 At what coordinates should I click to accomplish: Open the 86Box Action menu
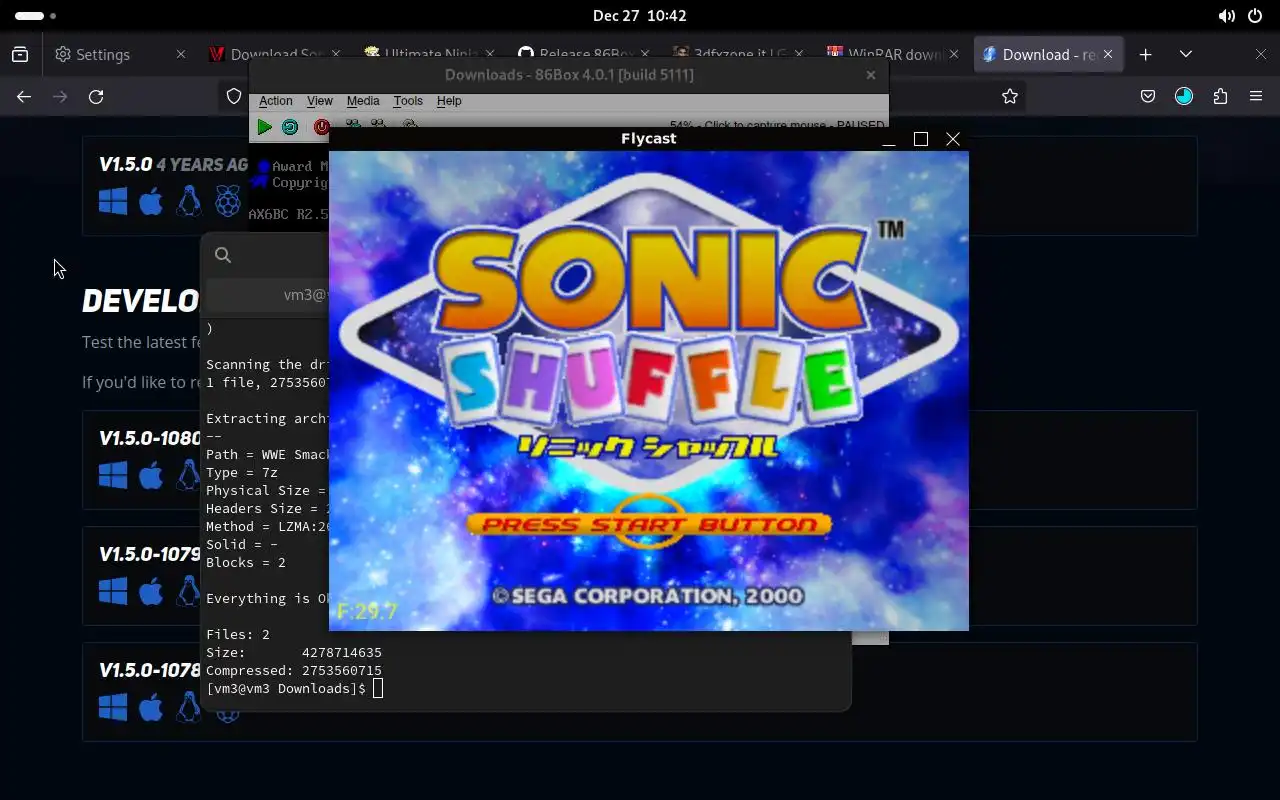point(276,101)
